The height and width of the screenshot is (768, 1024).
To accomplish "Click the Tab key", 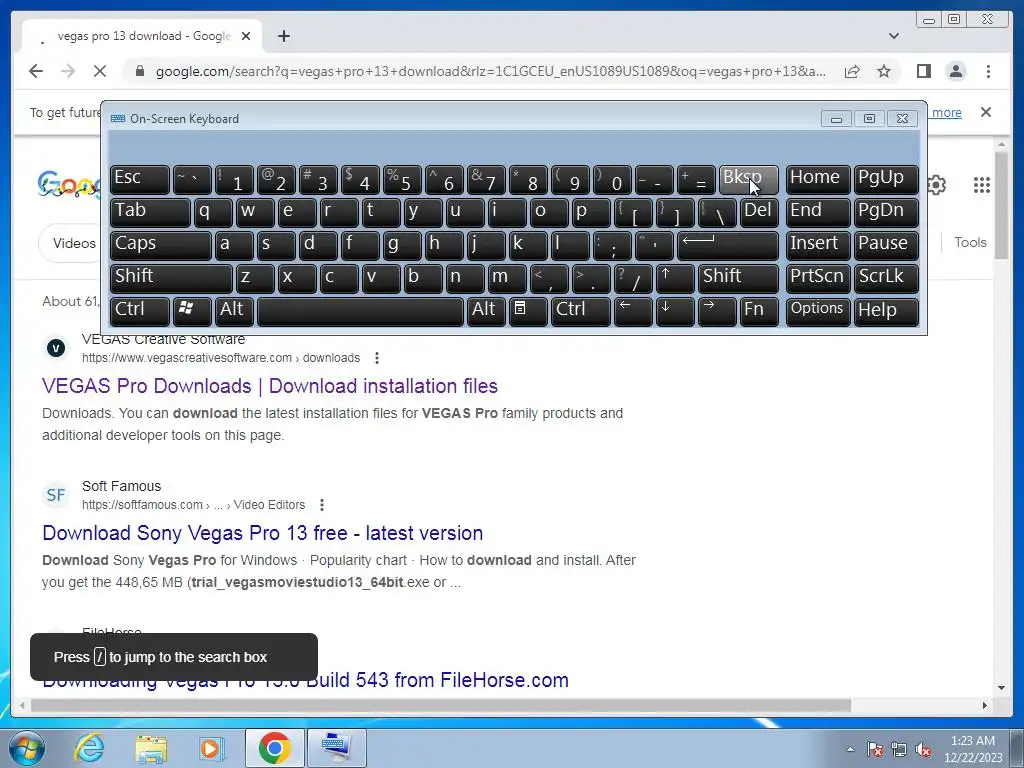I will (x=150, y=212).
